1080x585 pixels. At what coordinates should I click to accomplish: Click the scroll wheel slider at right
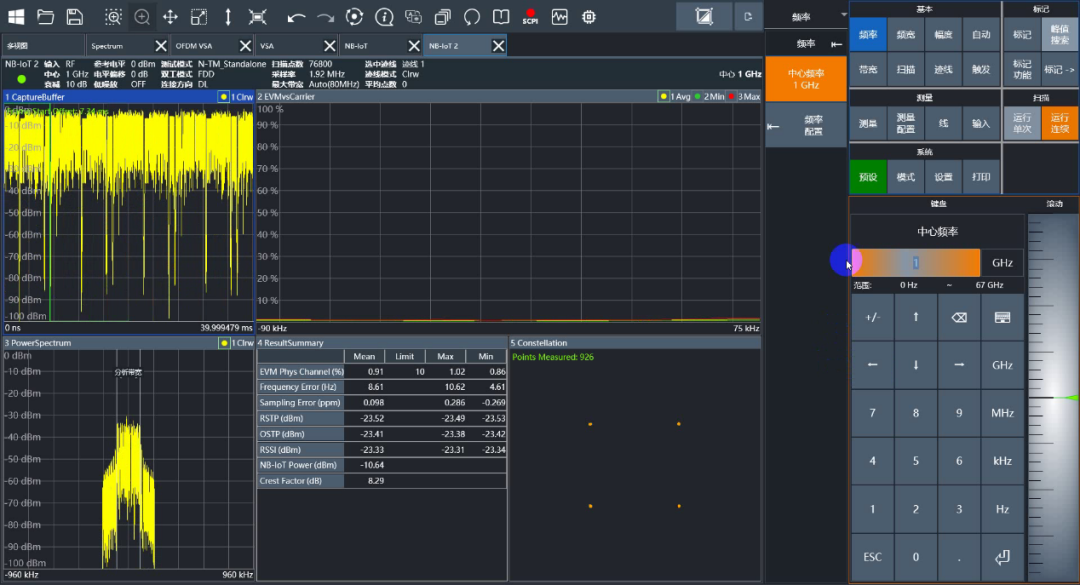(x=1053, y=398)
